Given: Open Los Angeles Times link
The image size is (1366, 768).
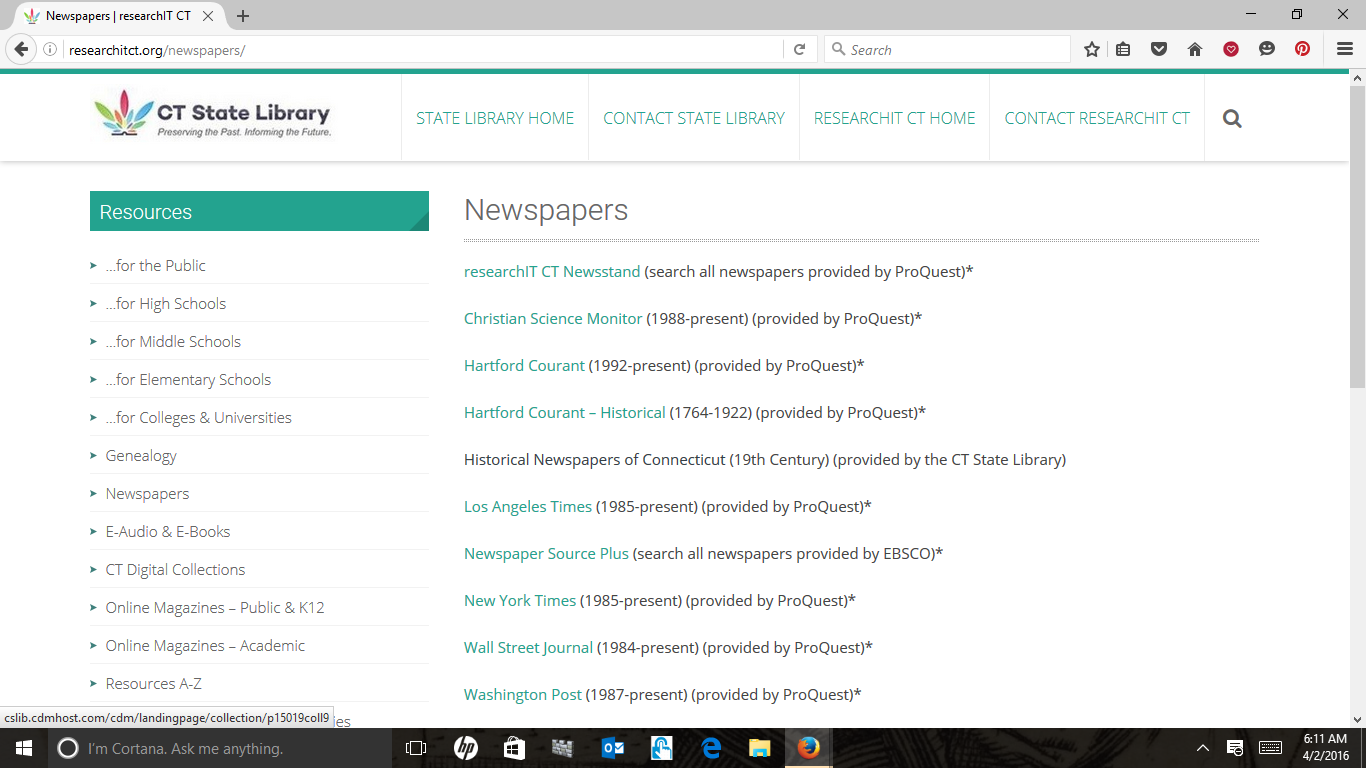Looking at the screenshot, I should coord(528,506).
